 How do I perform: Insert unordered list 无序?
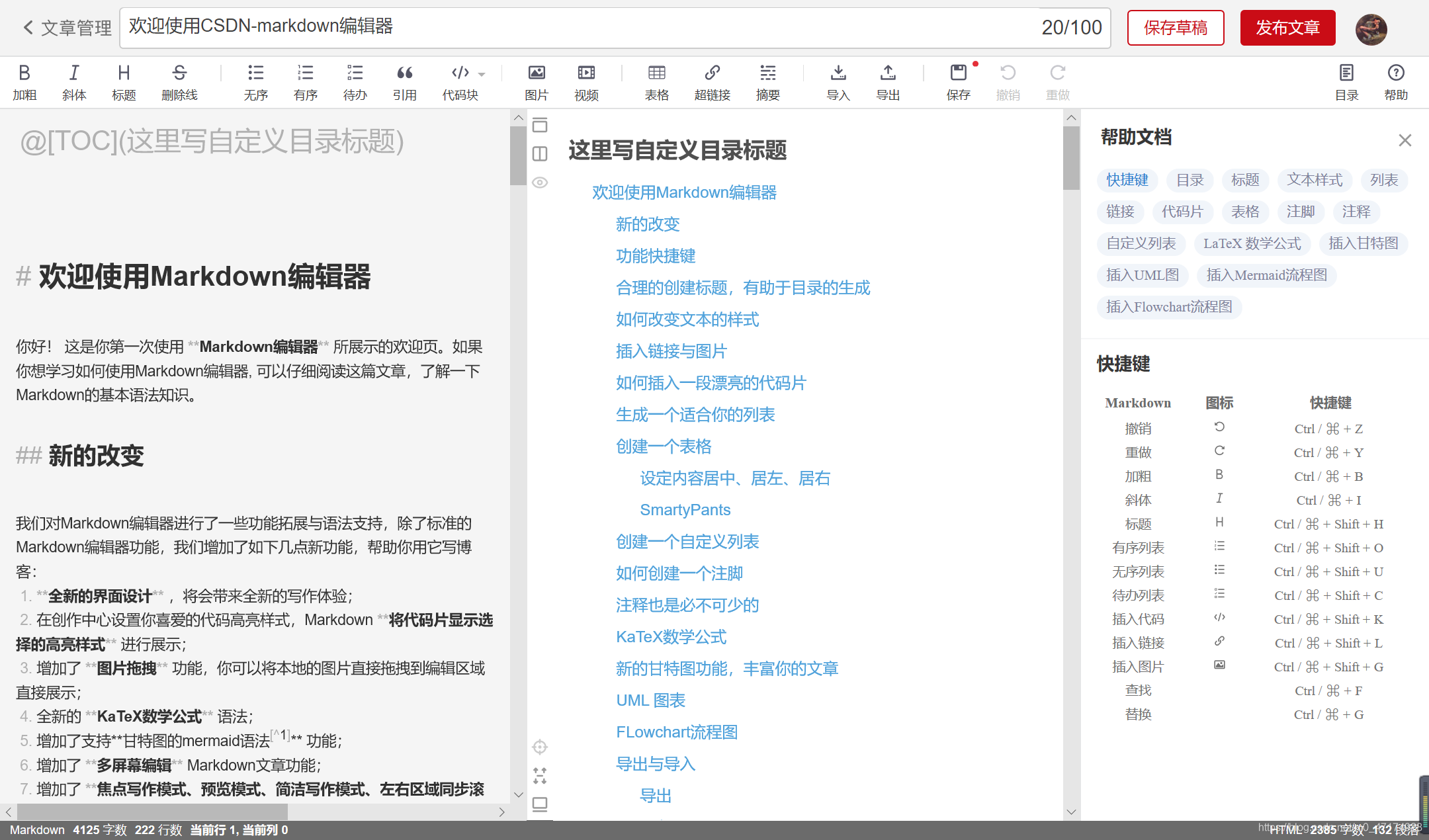(255, 82)
